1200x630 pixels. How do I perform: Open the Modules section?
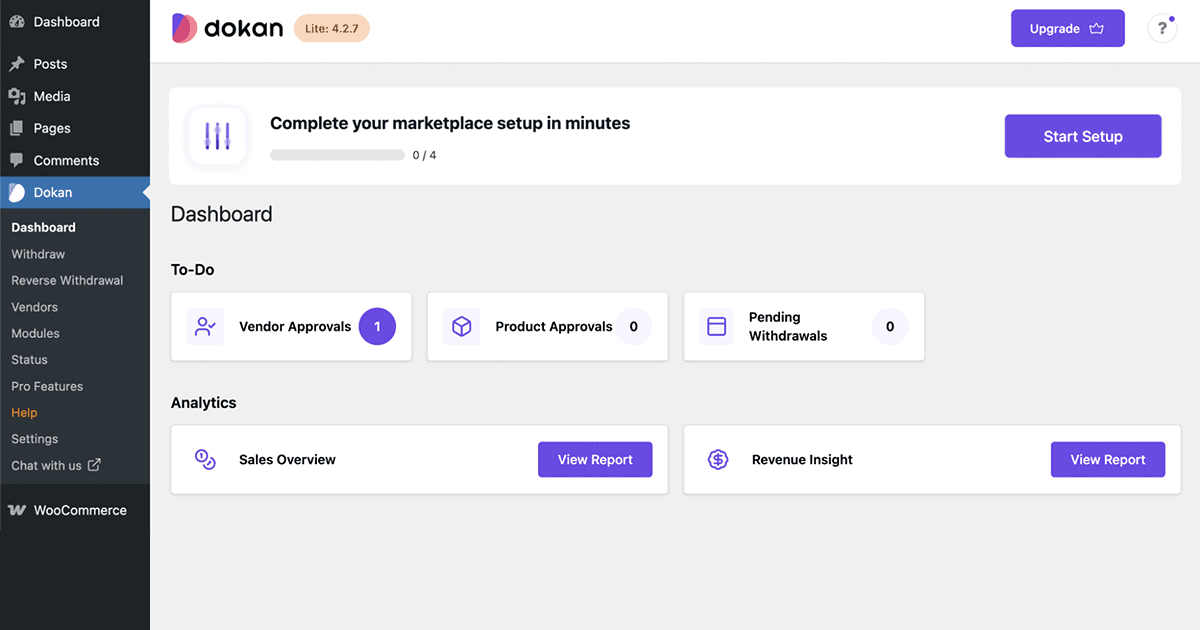coord(35,333)
